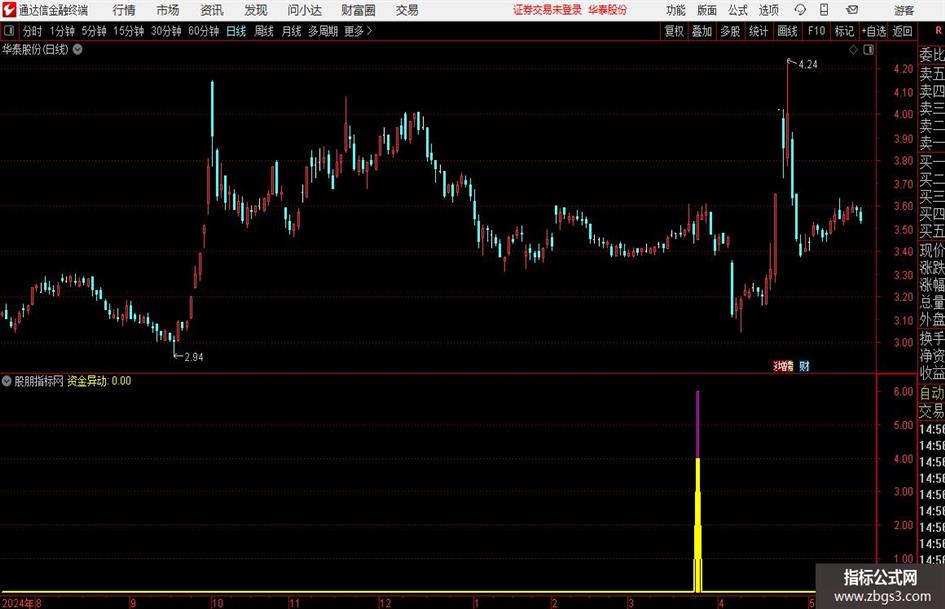Click the 2.94 low price label
This screenshot has width=945, height=609.
194,357
